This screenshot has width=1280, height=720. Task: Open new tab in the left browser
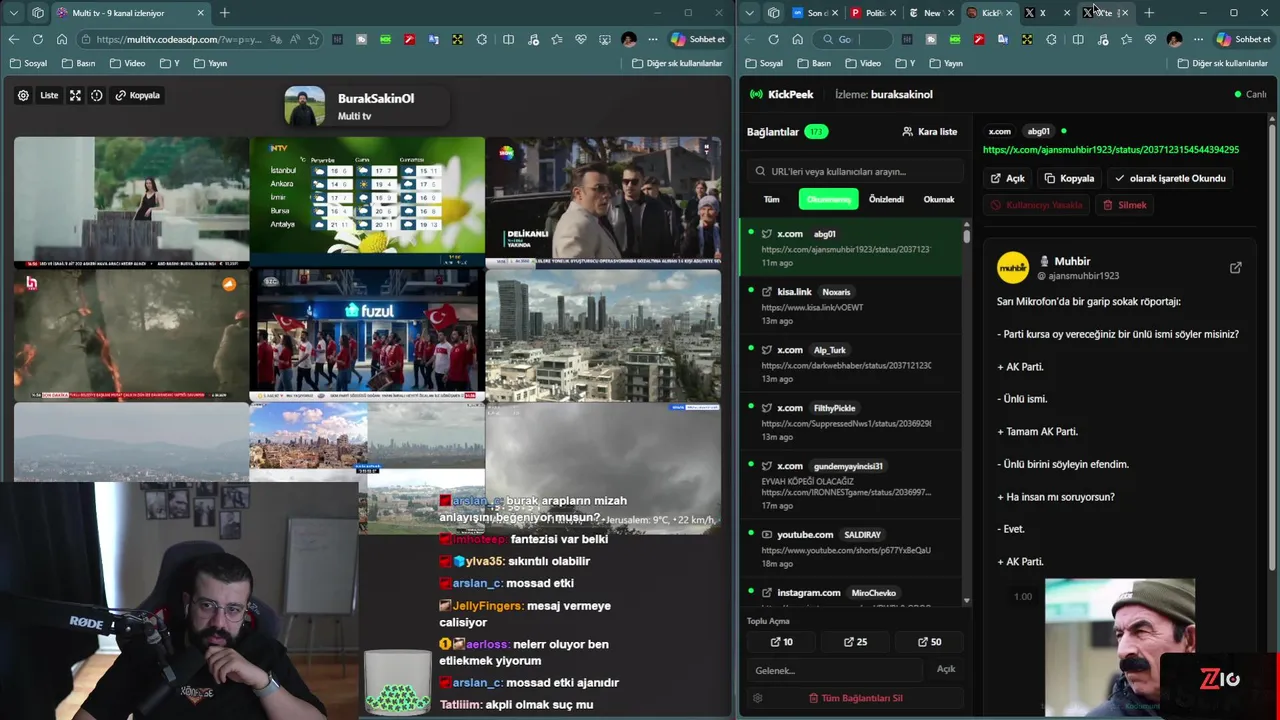(x=224, y=13)
